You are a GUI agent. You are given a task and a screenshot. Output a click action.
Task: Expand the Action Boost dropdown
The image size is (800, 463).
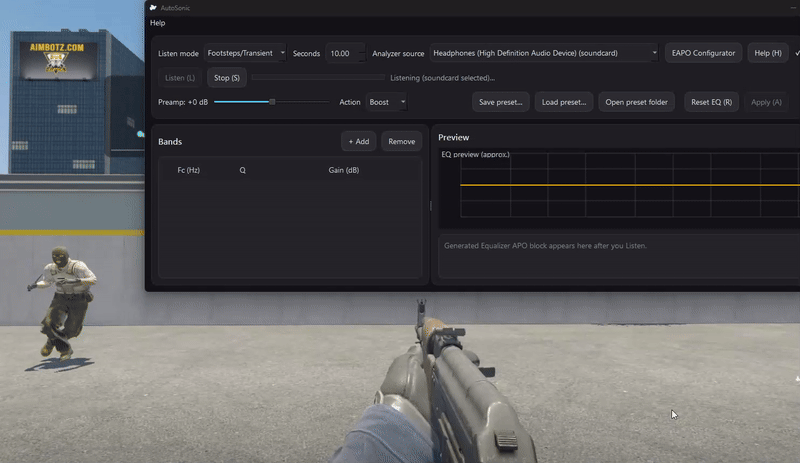pyautogui.click(x=386, y=102)
